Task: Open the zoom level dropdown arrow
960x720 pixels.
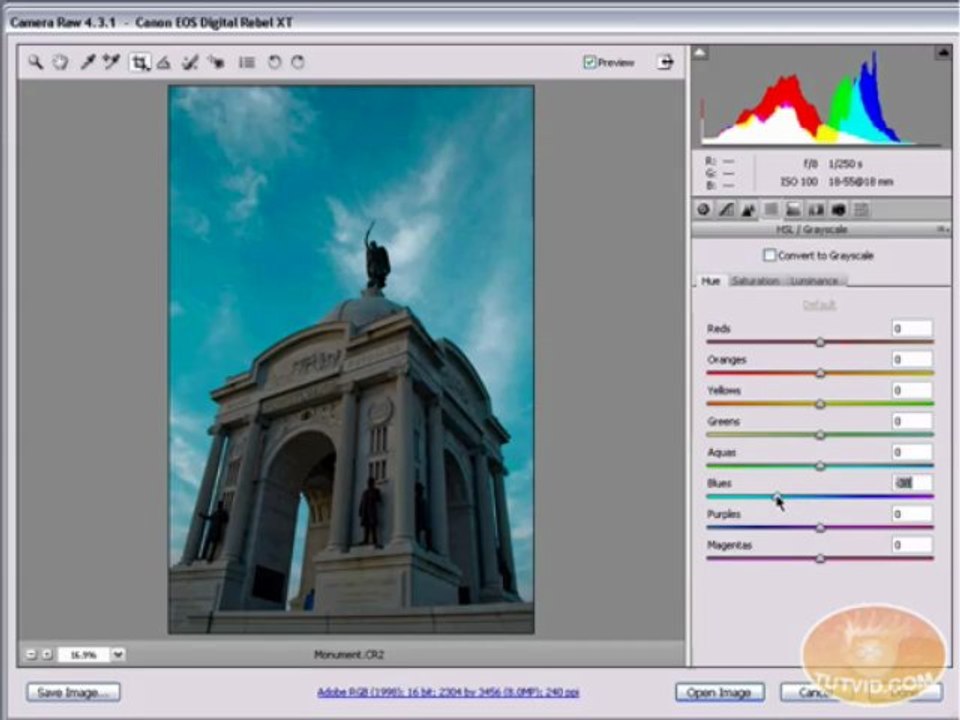Action: (x=118, y=654)
